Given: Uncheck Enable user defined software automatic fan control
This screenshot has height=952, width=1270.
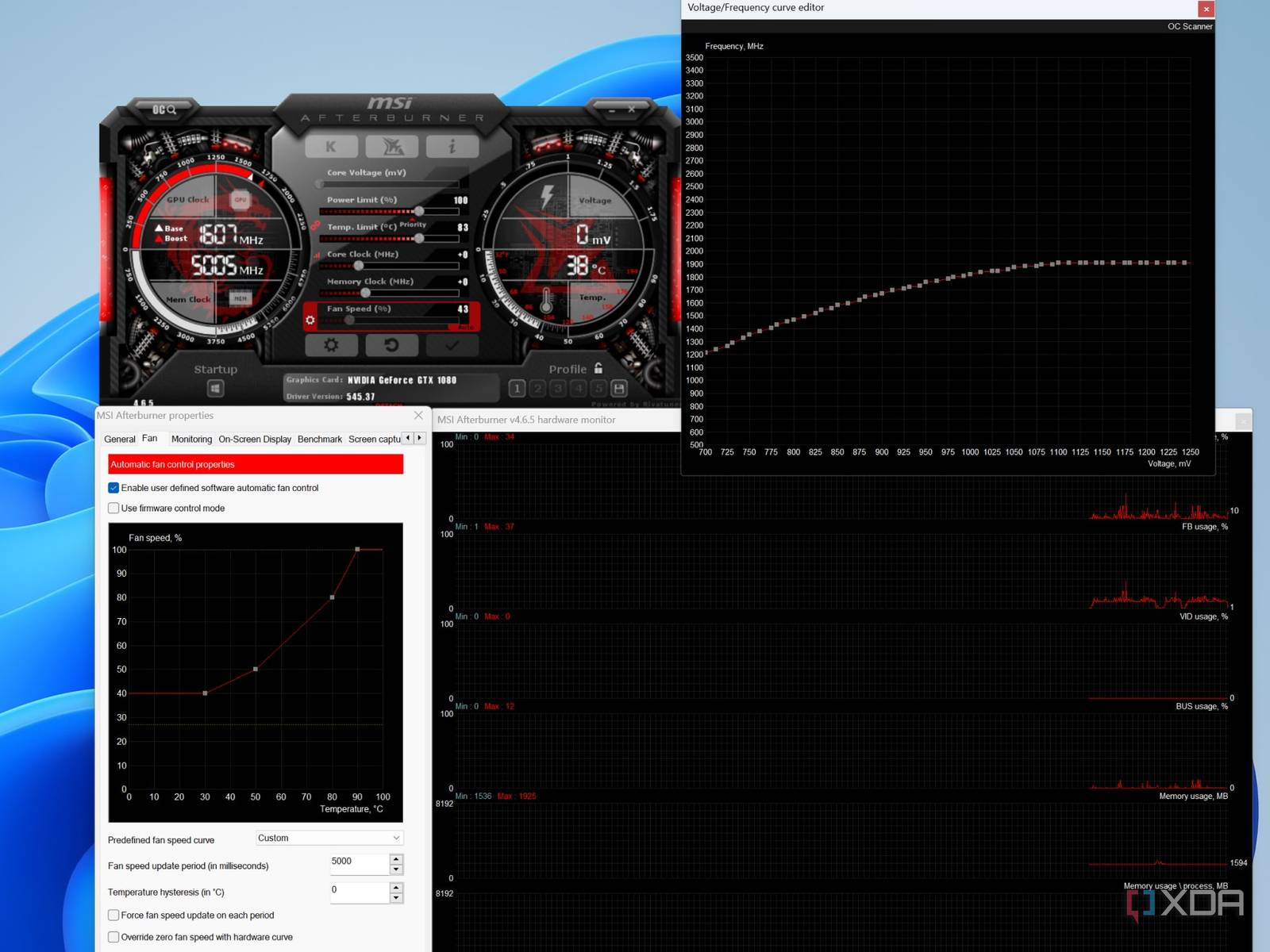Looking at the screenshot, I should coord(114,488).
